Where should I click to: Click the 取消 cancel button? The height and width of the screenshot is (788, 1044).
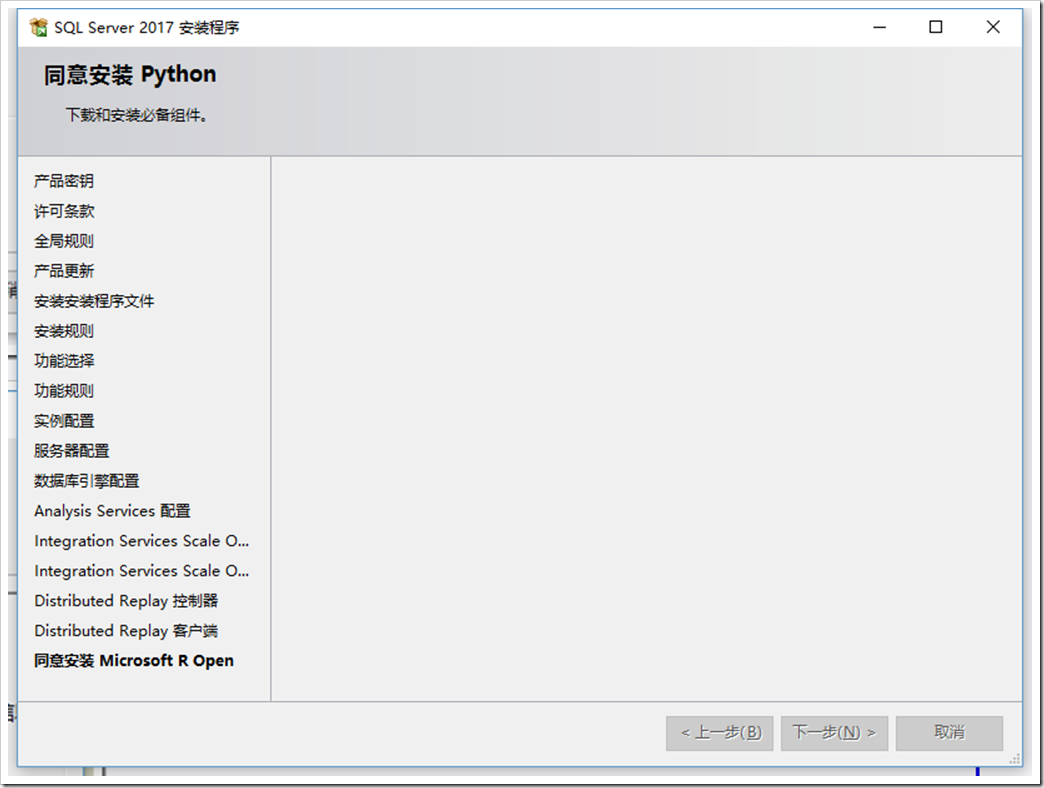(949, 733)
